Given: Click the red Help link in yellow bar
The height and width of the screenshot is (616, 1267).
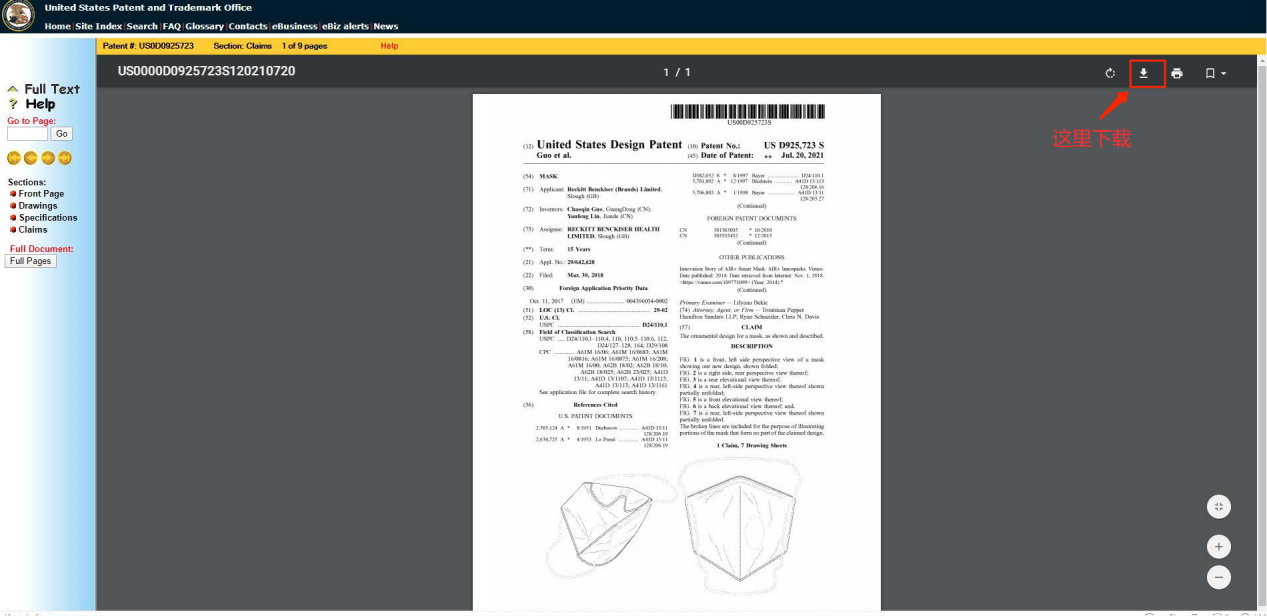Looking at the screenshot, I should (389, 46).
